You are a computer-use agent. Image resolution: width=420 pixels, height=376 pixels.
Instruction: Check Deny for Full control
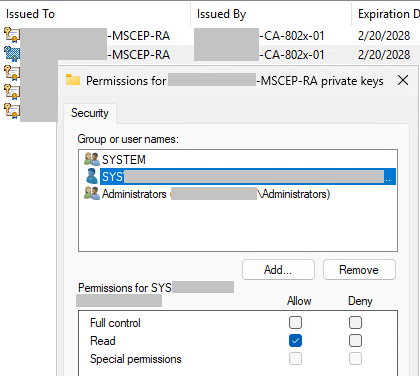click(355, 322)
